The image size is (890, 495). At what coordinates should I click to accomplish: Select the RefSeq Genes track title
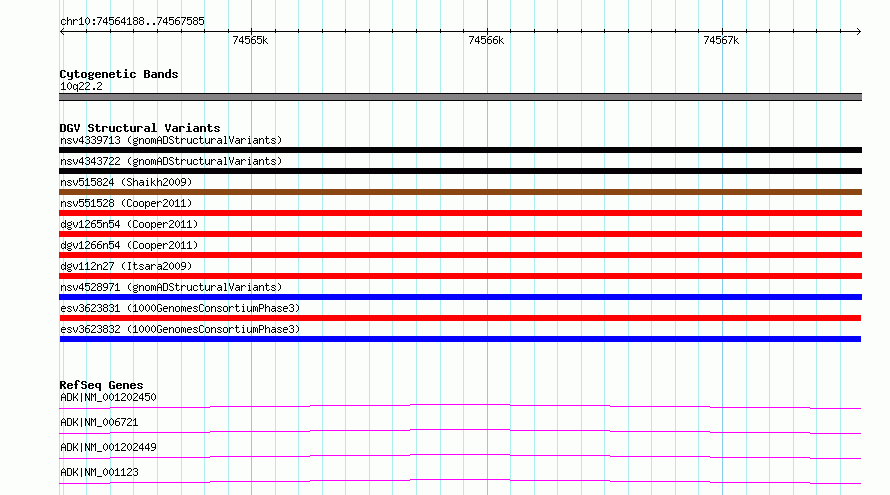pyautogui.click(x=101, y=385)
